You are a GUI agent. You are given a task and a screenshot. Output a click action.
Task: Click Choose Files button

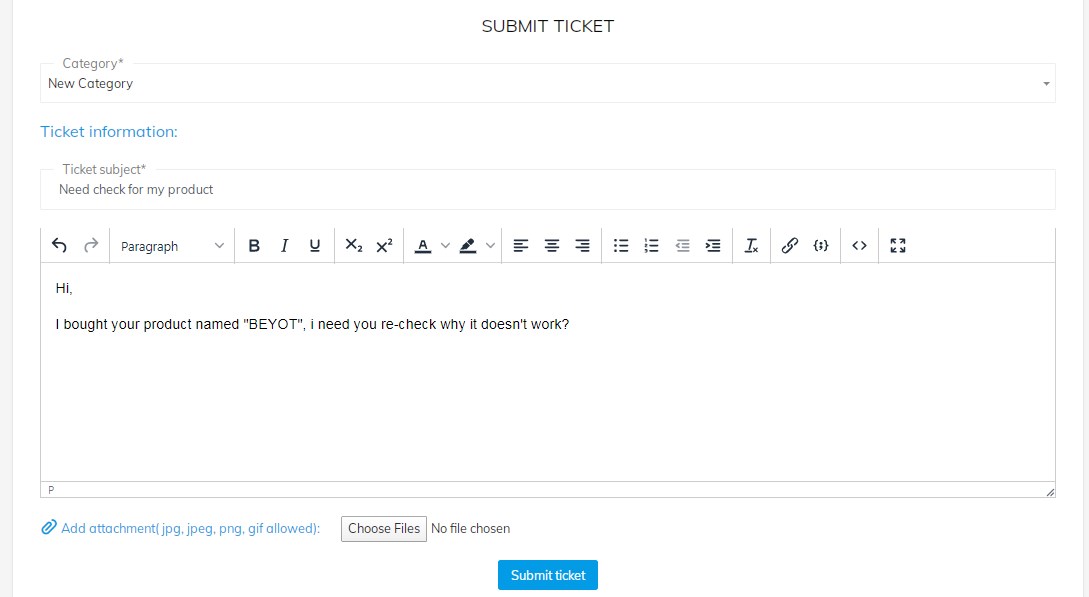(x=383, y=529)
